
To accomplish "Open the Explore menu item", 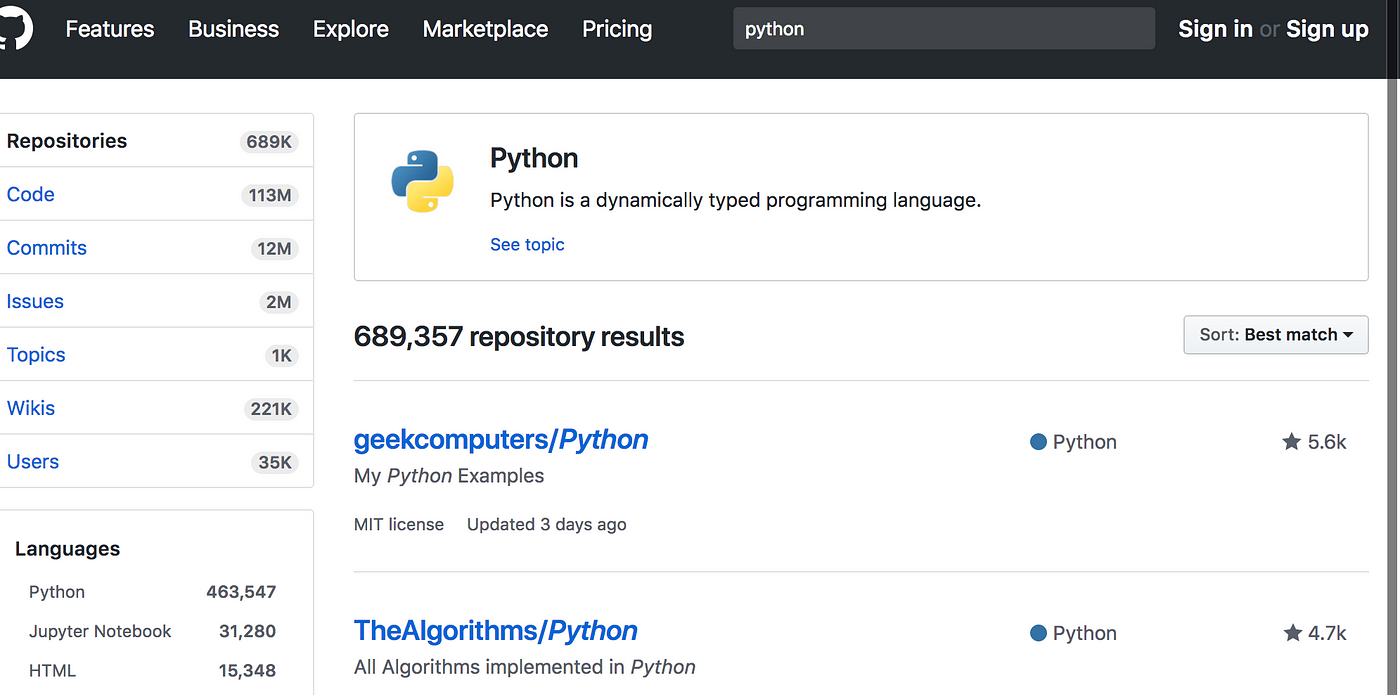I will (351, 29).
